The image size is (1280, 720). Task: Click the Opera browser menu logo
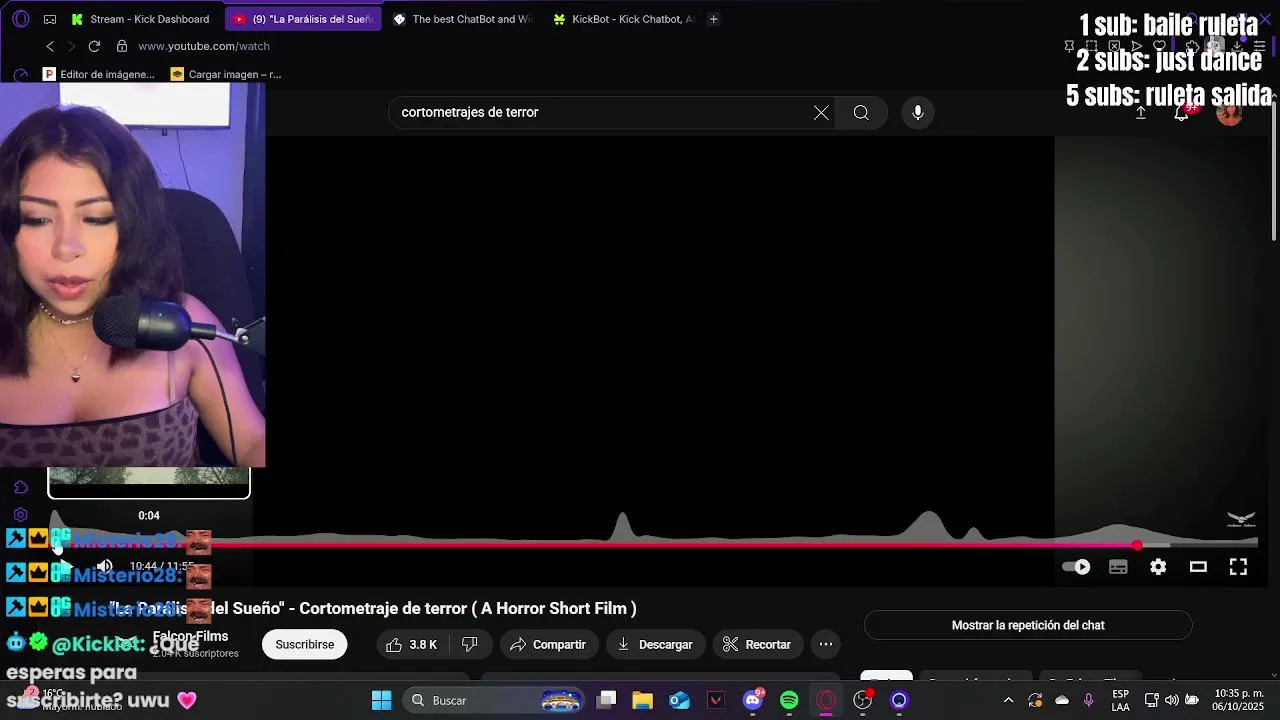coord(21,19)
